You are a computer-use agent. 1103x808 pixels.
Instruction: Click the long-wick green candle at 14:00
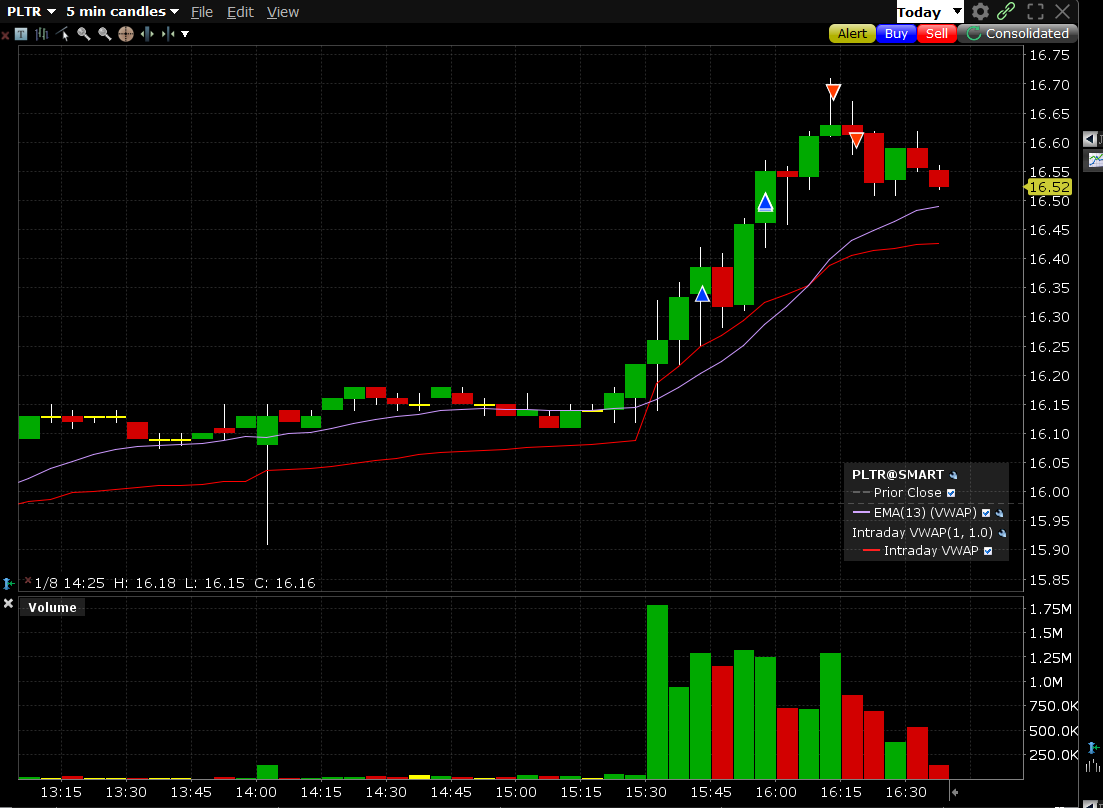(x=267, y=474)
